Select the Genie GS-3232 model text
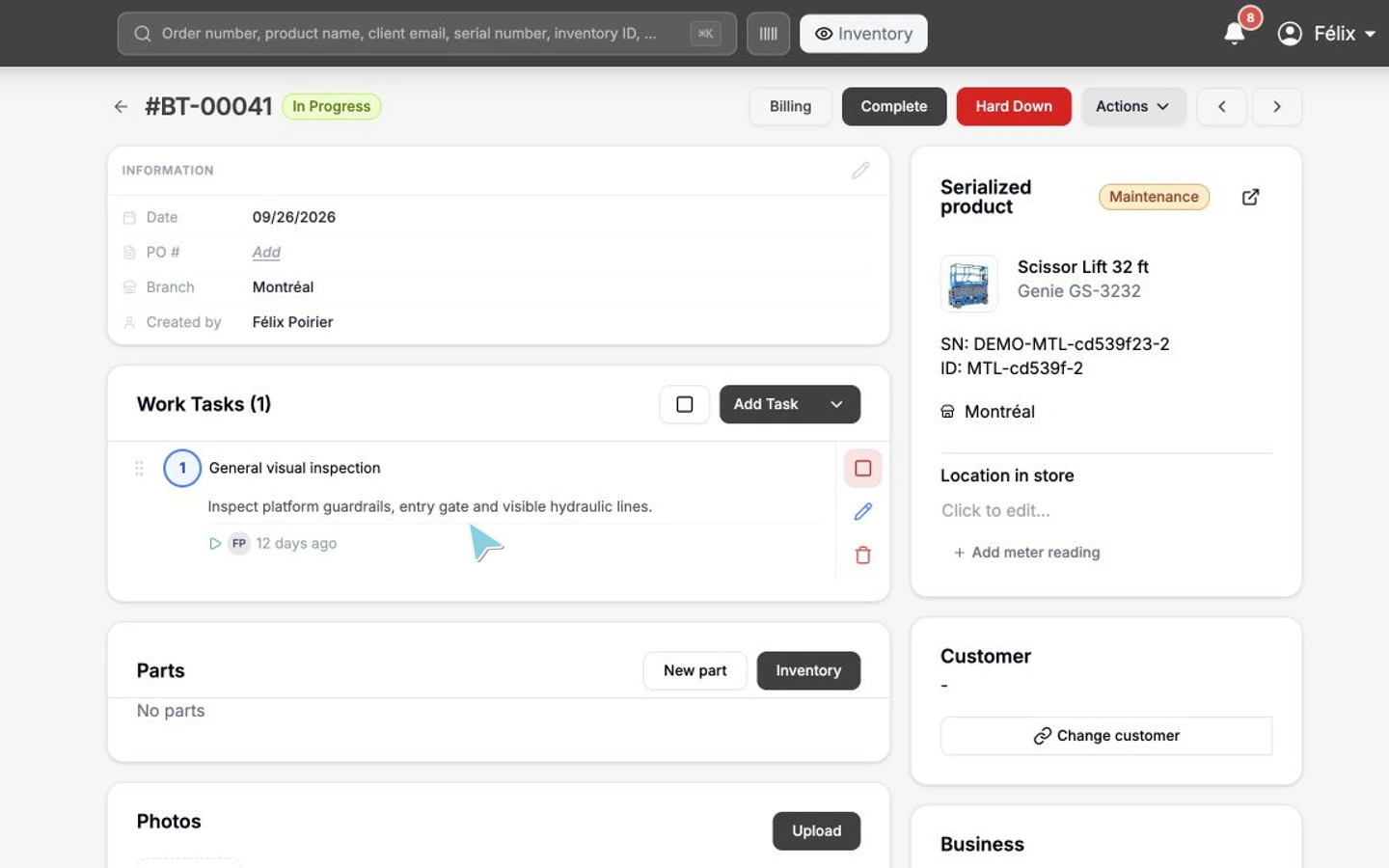Image resolution: width=1389 pixels, height=868 pixels. 1079,291
